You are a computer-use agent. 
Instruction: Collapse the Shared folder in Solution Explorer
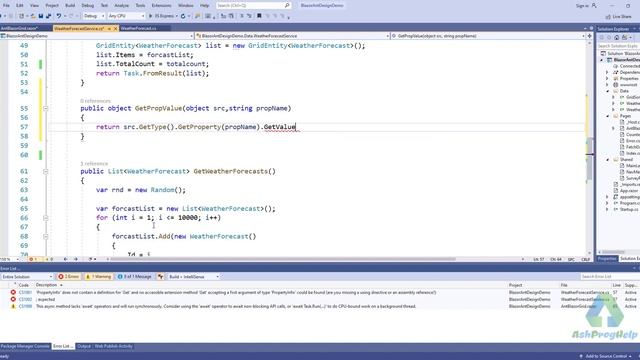(608, 160)
